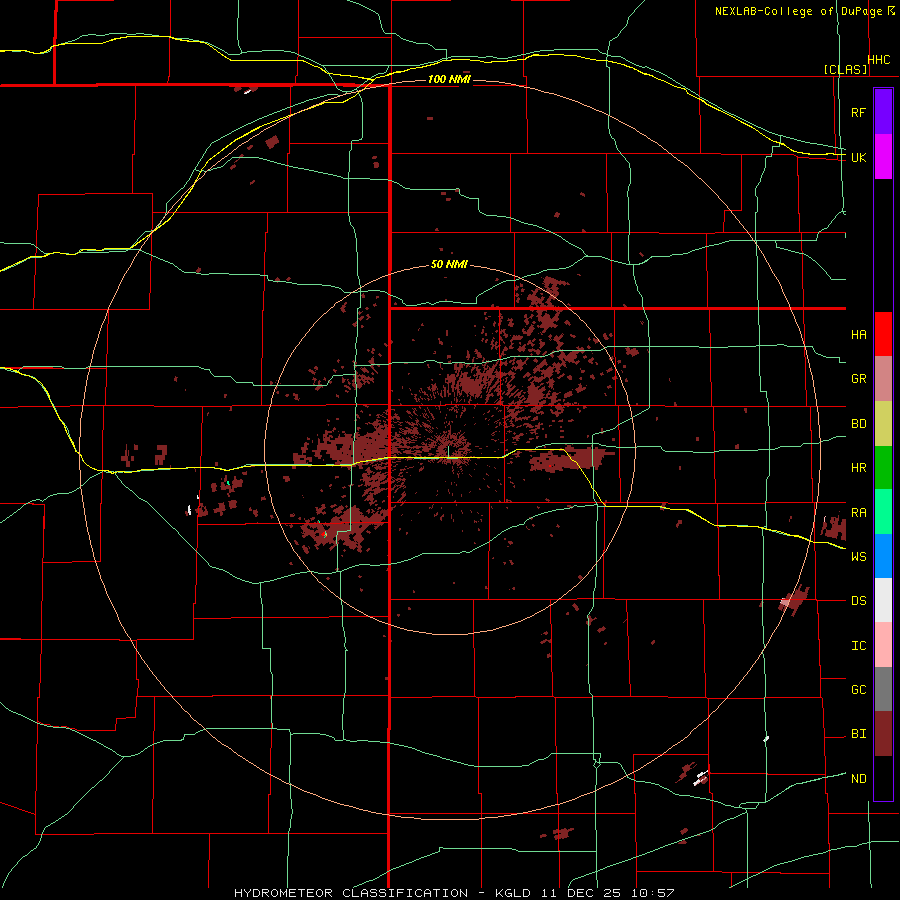Click the HR legend label text
The height and width of the screenshot is (900, 900).
coord(858,468)
